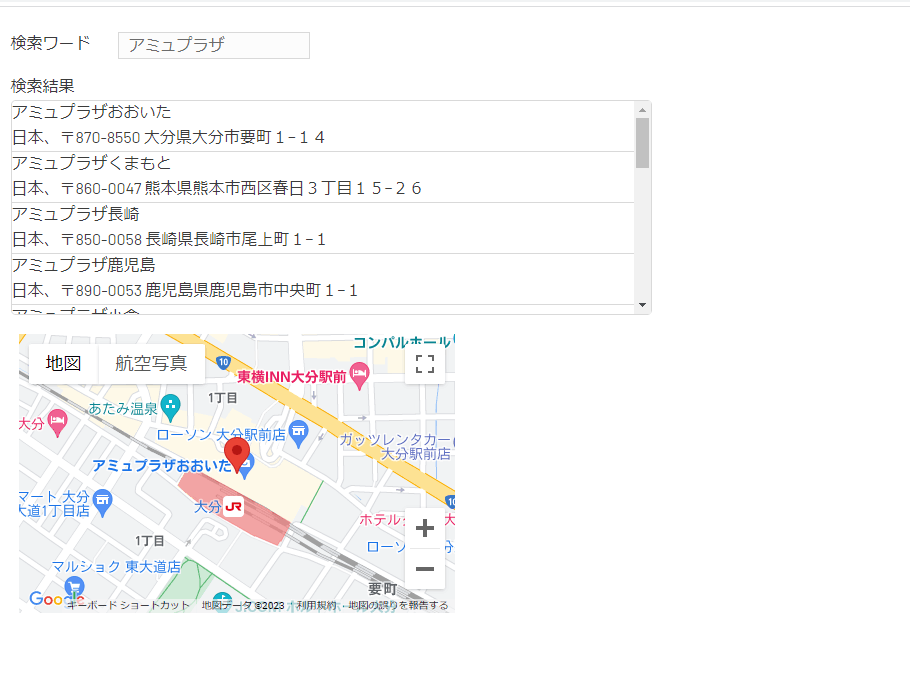Click the results list scroll down arrow

click(x=642, y=305)
